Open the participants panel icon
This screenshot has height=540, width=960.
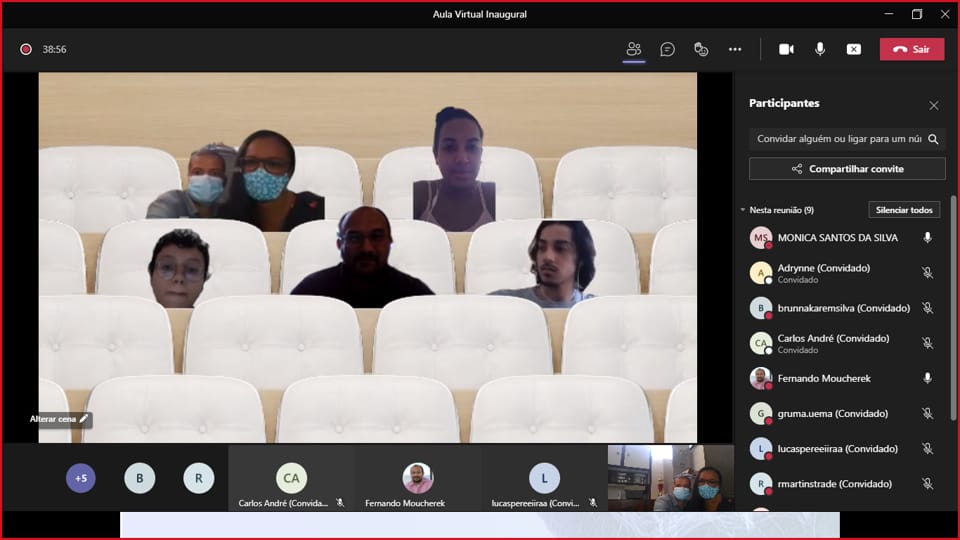coord(634,49)
